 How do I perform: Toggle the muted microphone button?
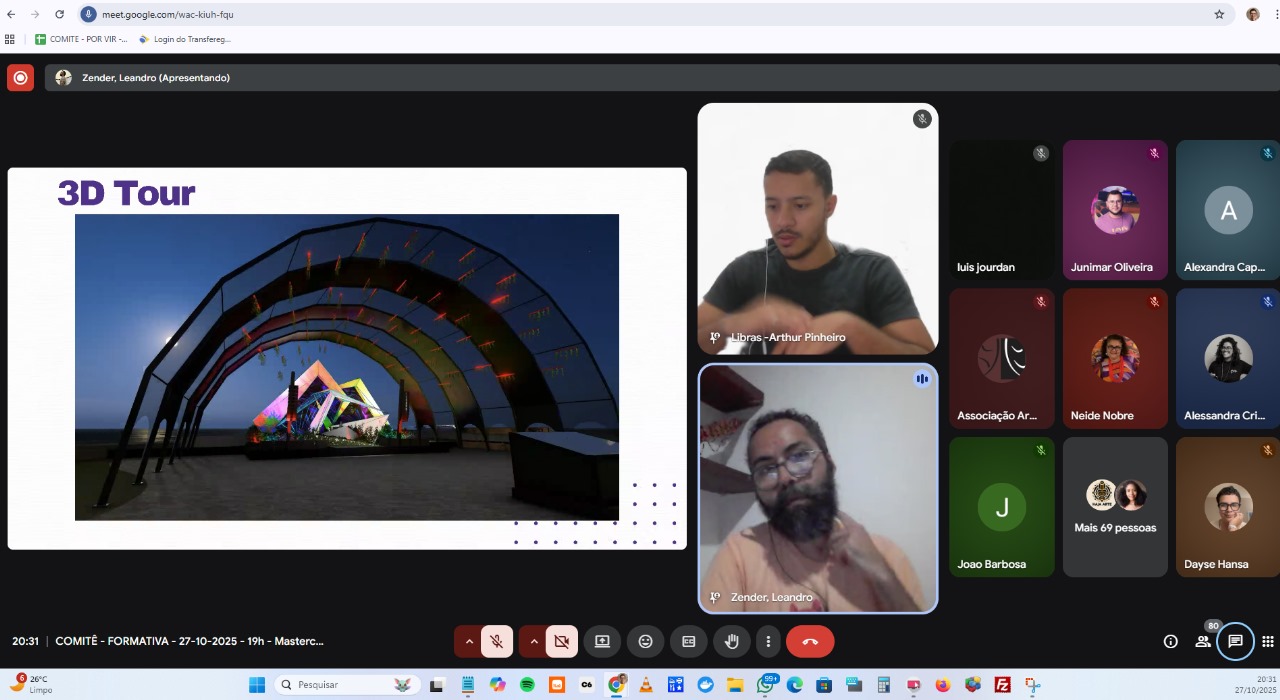[x=497, y=642]
